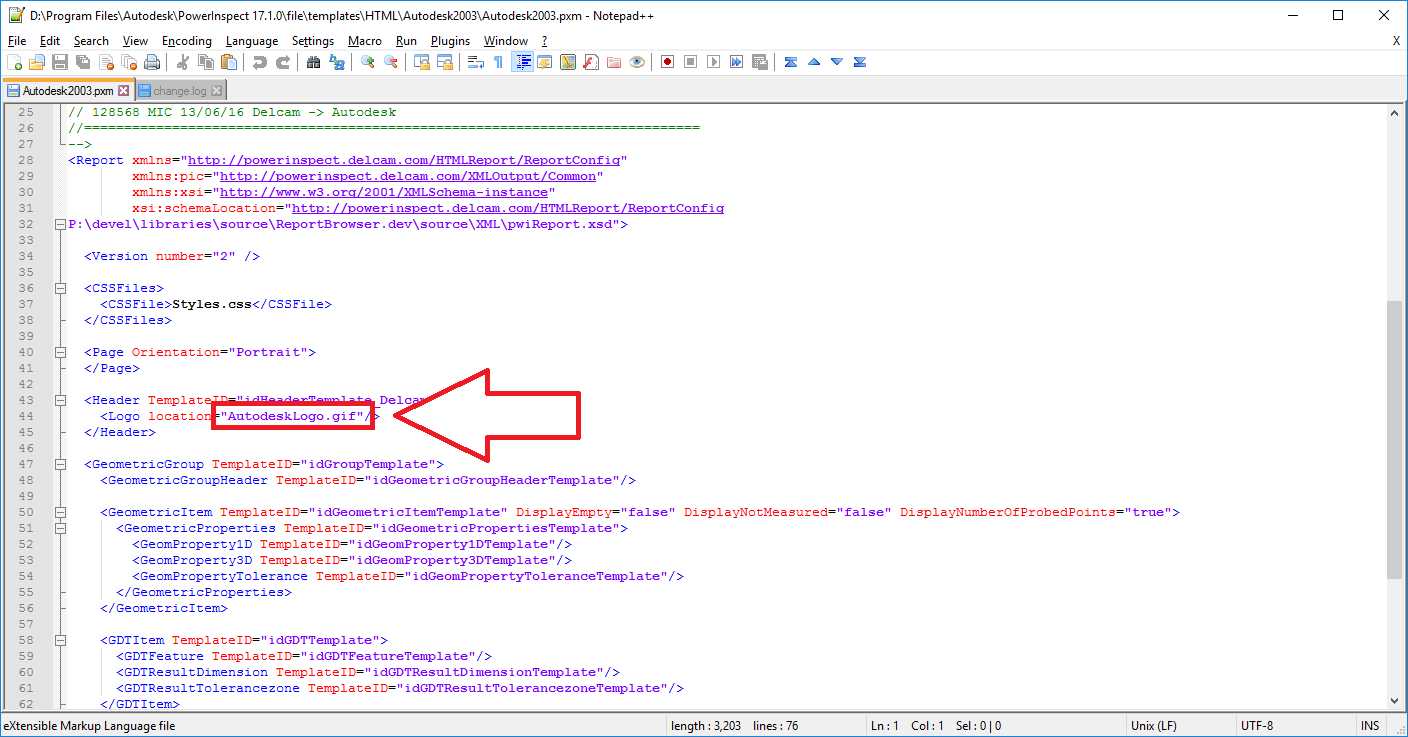The width and height of the screenshot is (1408, 737).
Task: Click the Undo arrow icon
Action: tap(261, 62)
